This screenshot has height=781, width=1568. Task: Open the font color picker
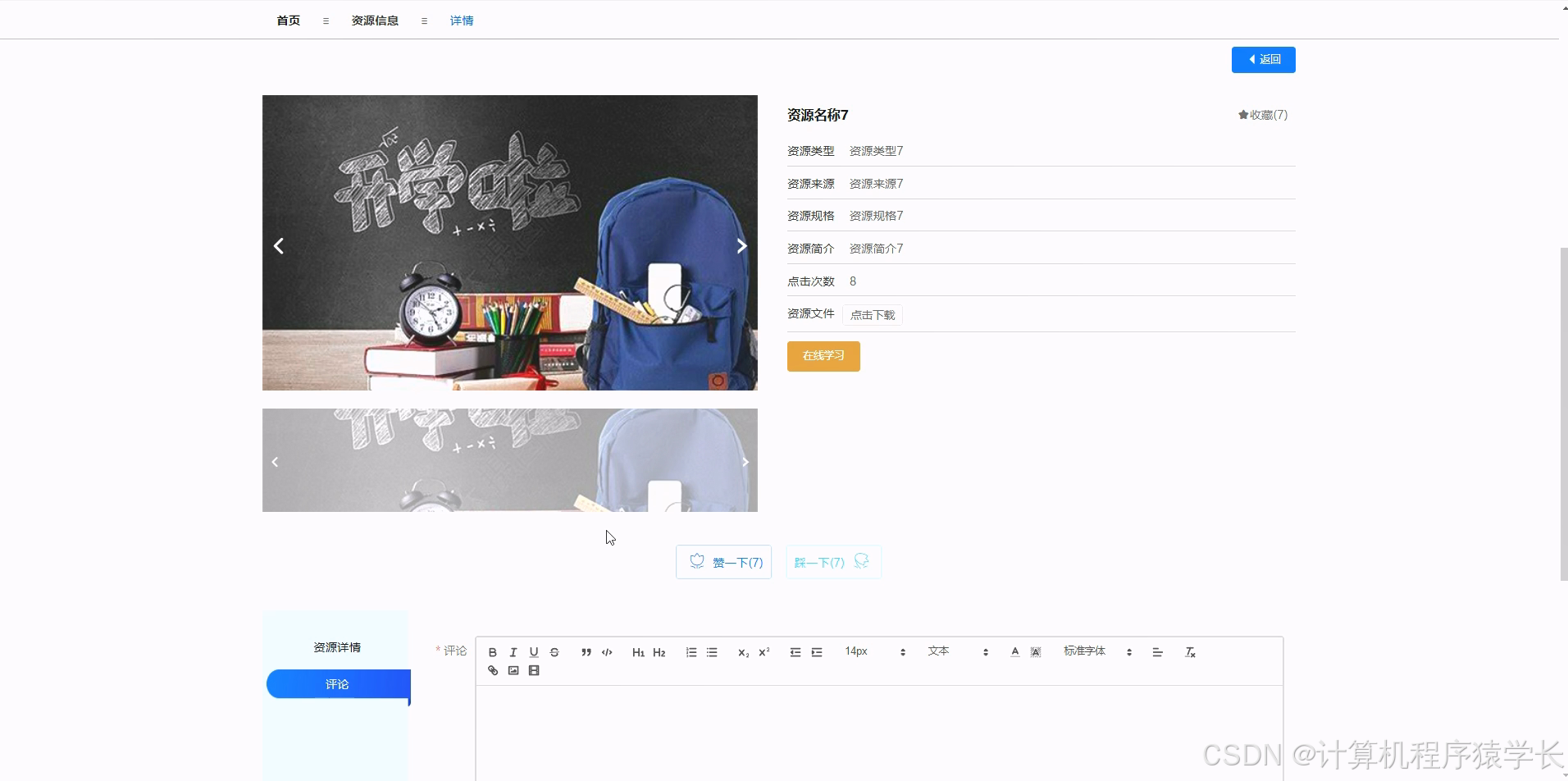click(x=1014, y=651)
